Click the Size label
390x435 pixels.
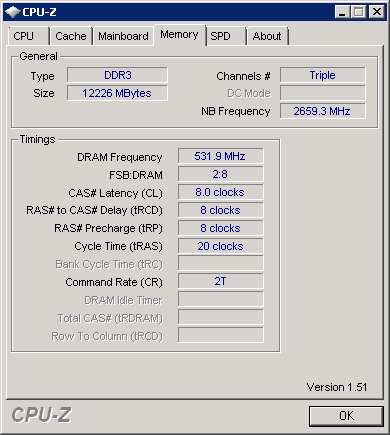pyautogui.click(x=44, y=93)
